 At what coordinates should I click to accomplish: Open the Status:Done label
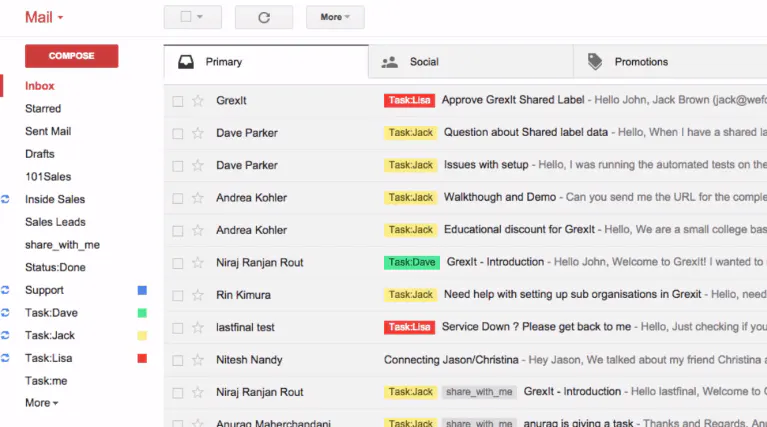[x=55, y=267]
